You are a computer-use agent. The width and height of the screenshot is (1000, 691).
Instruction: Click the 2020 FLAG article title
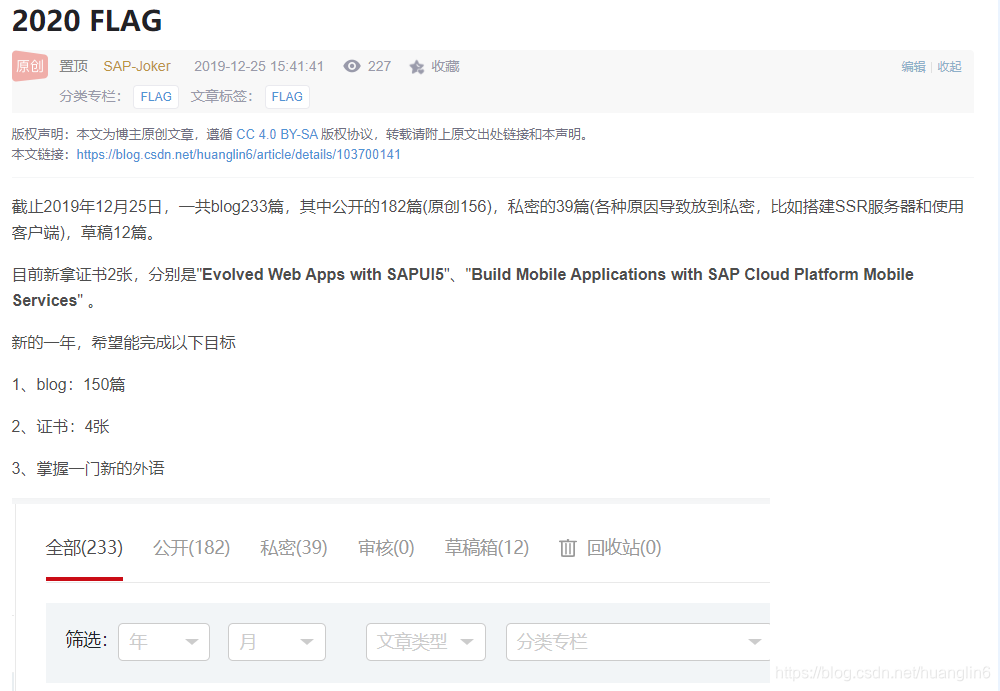(x=87, y=21)
